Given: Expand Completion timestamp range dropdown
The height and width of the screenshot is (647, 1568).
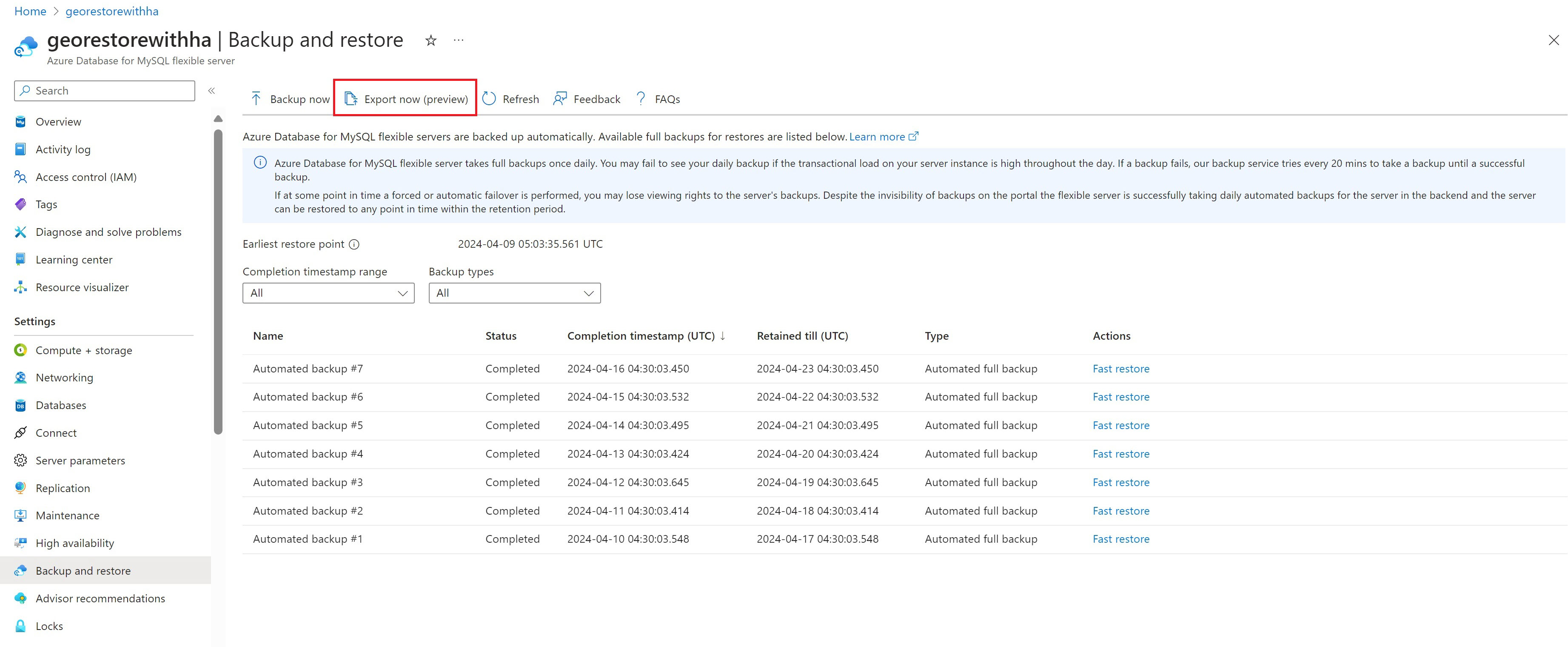Looking at the screenshot, I should tap(328, 293).
